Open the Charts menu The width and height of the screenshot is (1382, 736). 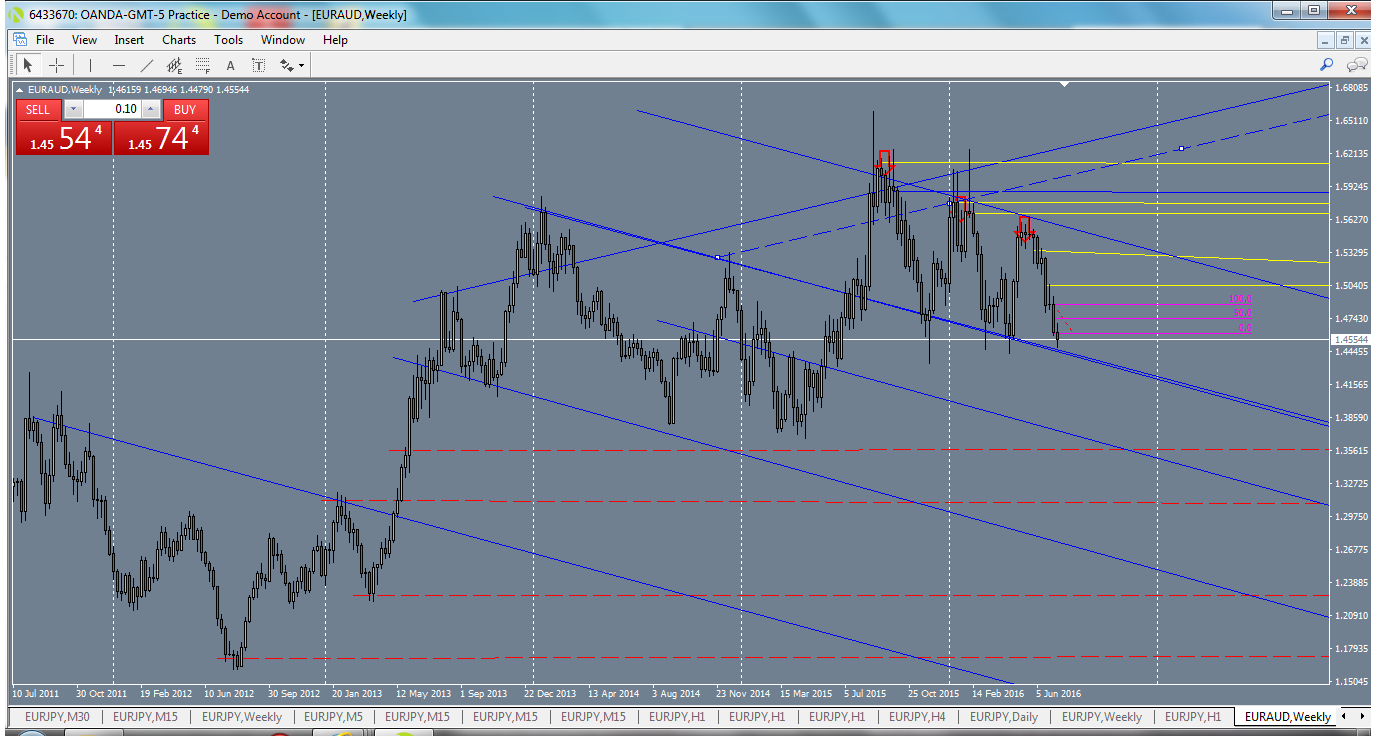(x=179, y=40)
